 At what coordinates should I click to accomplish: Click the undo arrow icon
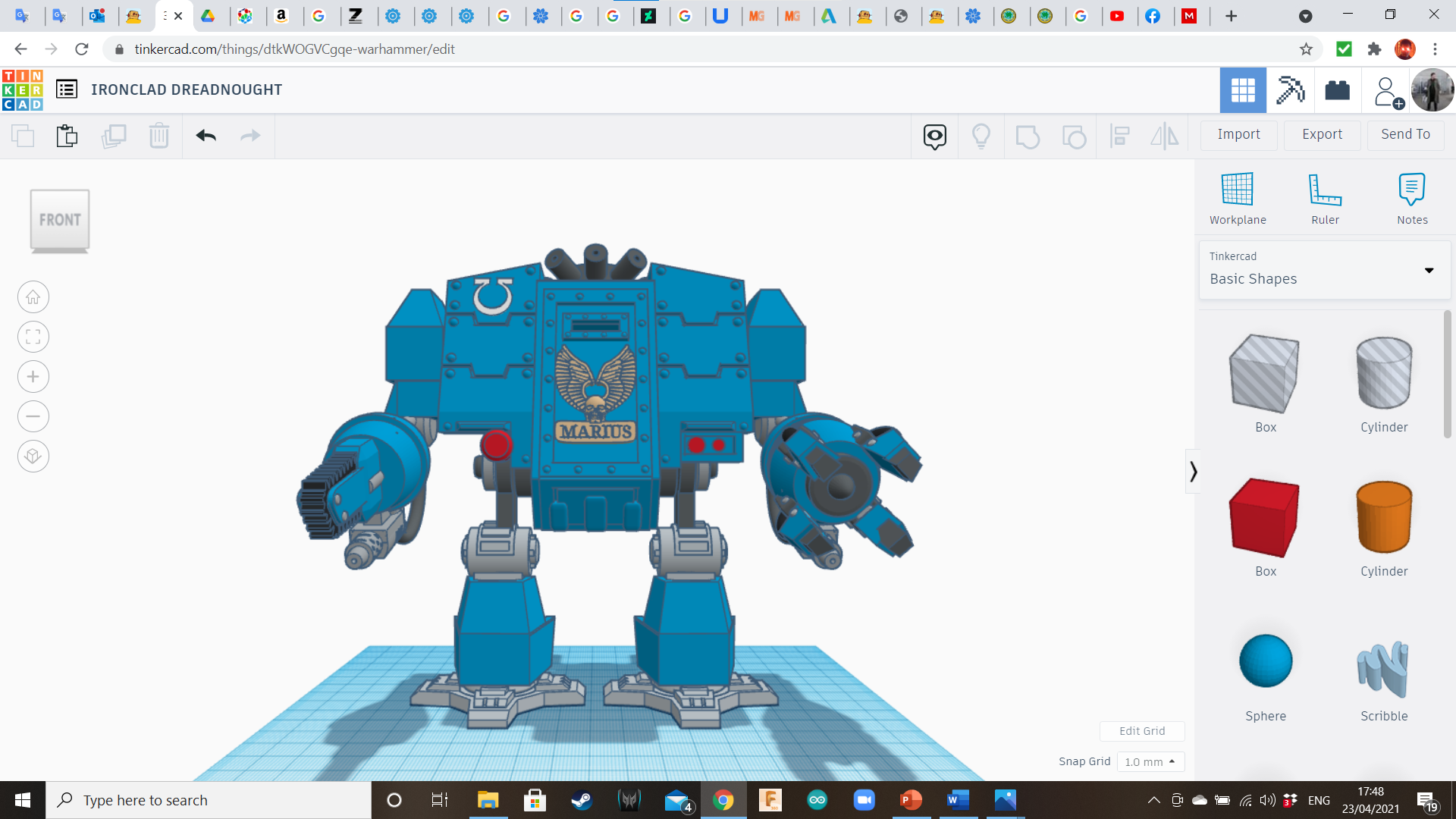click(x=206, y=136)
